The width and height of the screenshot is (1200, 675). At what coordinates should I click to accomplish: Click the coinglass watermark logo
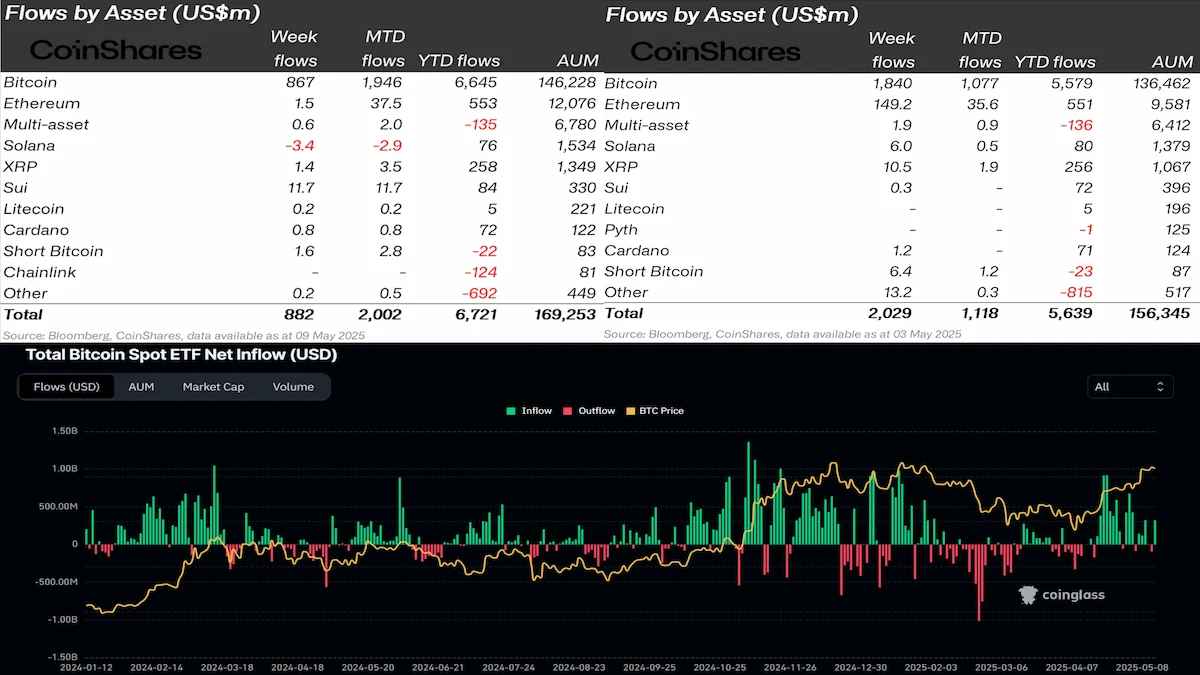[1061, 595]
